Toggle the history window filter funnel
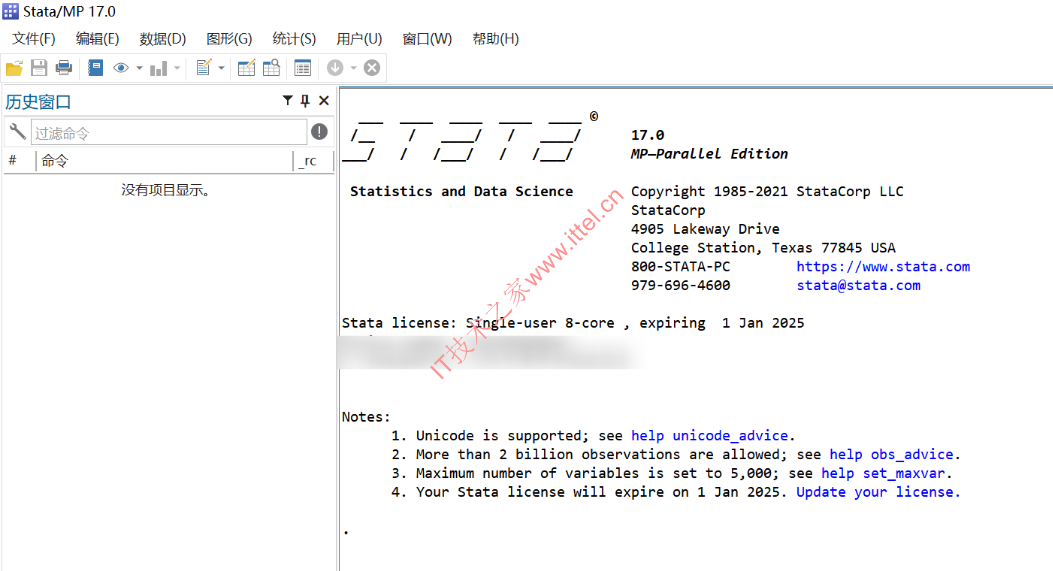The image size is (1053, 571). click(288, 101)
